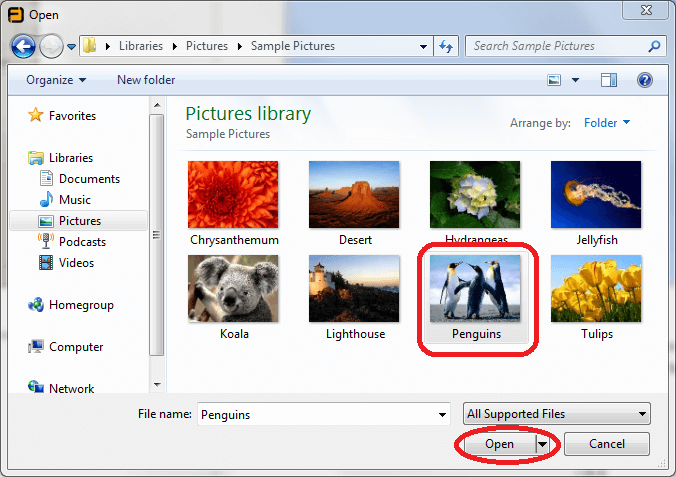Select Libraries in navigation pane
The height and width of the screenshot is (477, 676).
(71, 158)
